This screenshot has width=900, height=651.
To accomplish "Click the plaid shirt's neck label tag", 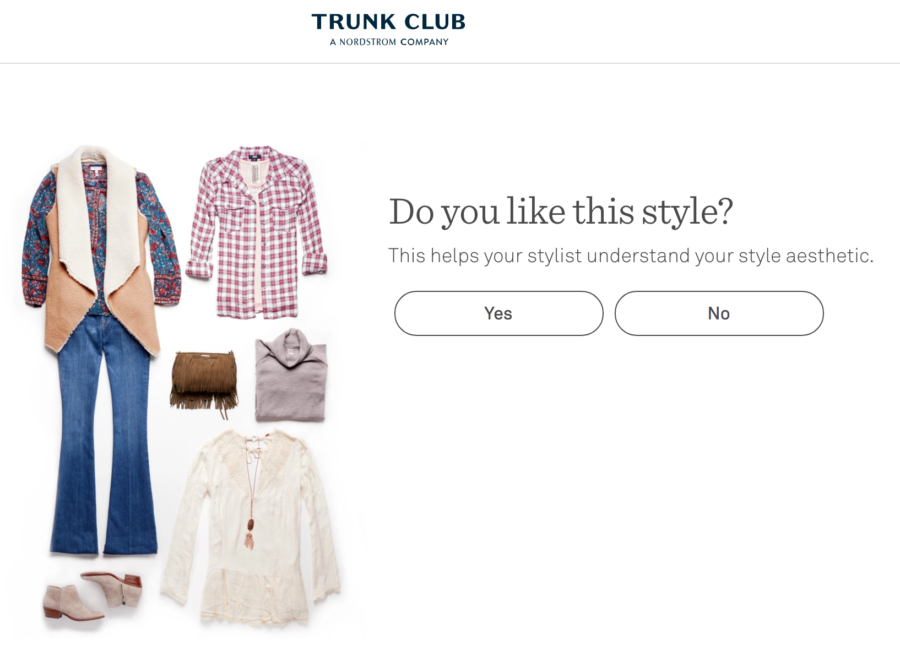I will click(254, 156).
